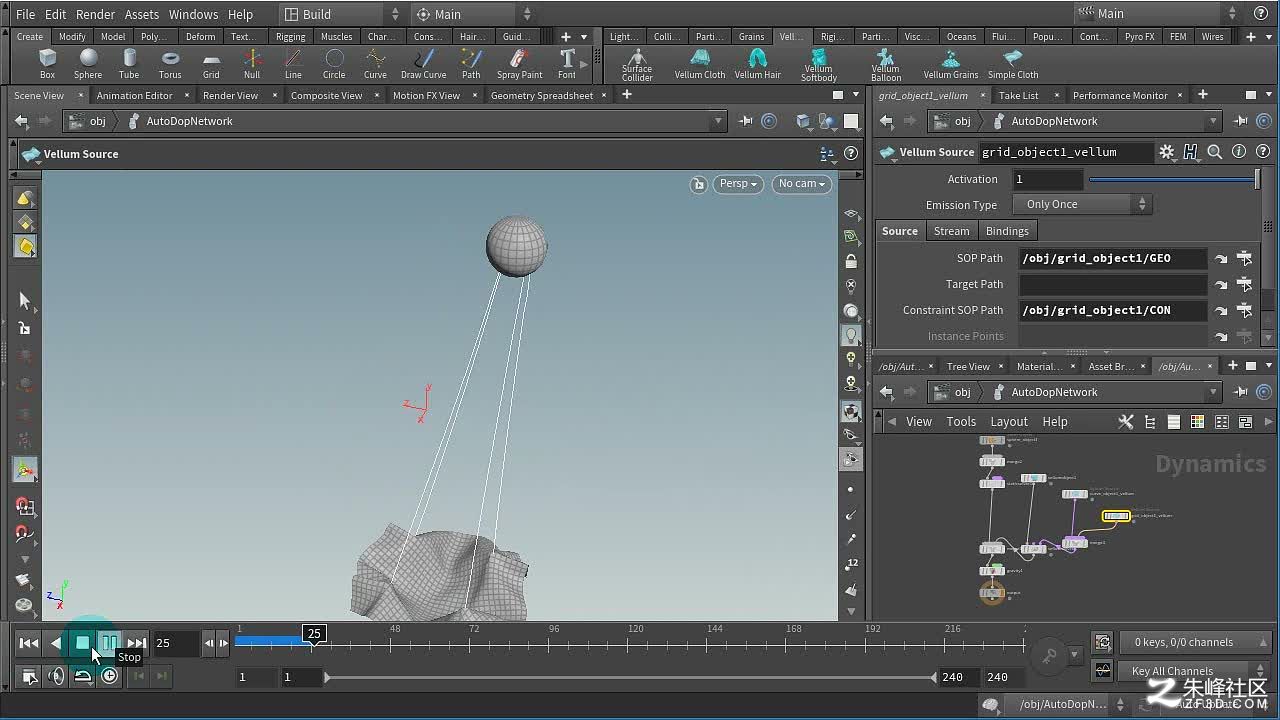Select the Path shelf tool
Viewport: 1280px width, 720px height.
[471, 64]
